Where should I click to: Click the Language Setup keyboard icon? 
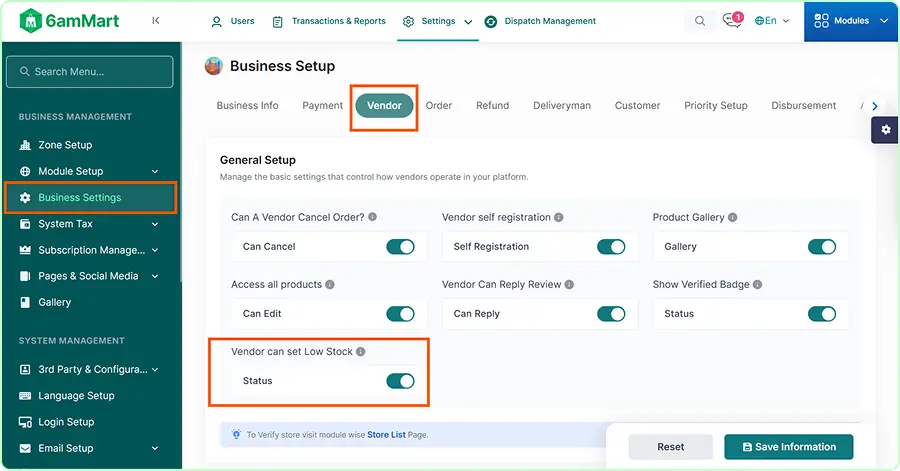pos(25,396)
